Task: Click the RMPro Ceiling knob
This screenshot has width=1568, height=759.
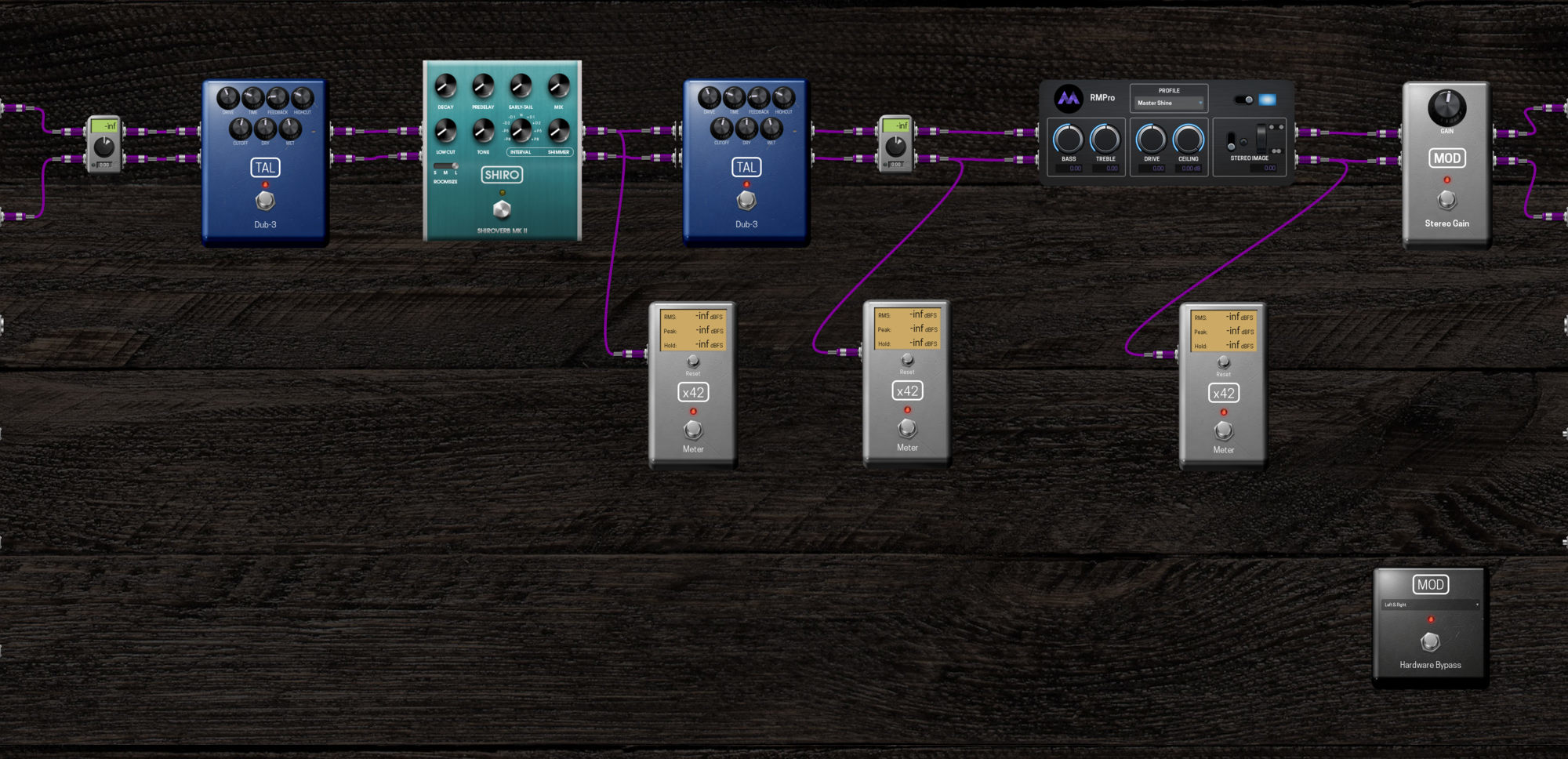Action: (x=1188, y=139)
